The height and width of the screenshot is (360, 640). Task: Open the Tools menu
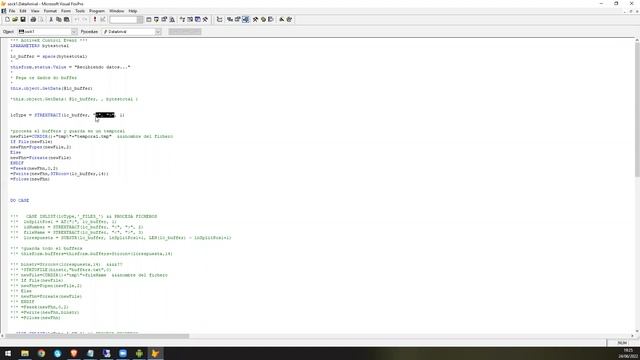(x=80, y=11)
